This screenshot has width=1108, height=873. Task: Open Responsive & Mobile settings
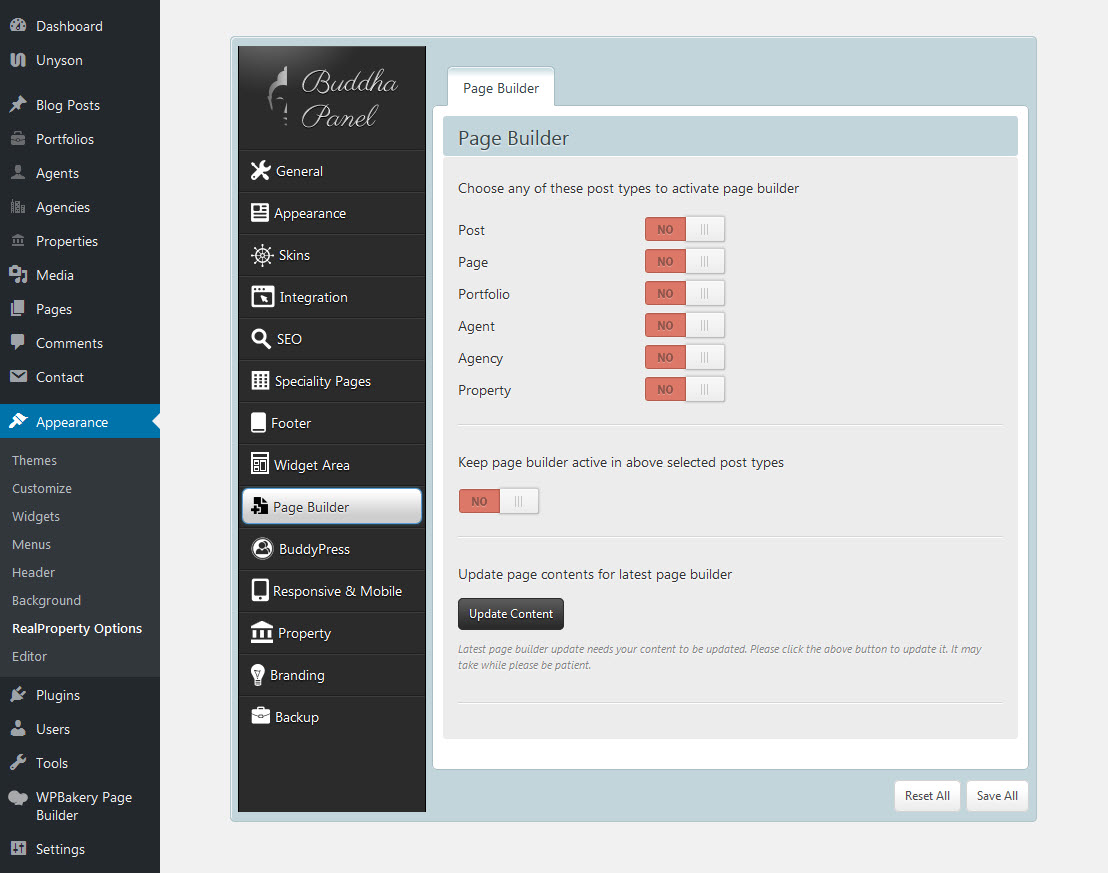pyautogui.click(x=336, y=591)
